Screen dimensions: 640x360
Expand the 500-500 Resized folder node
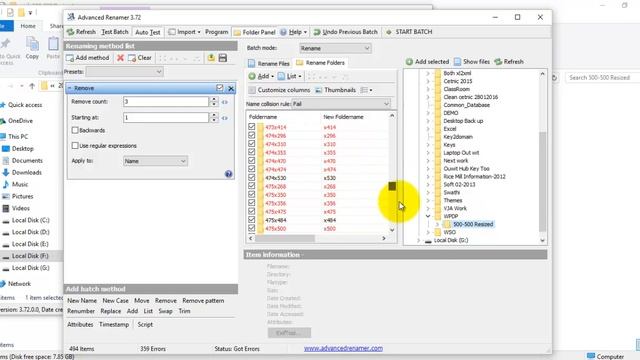click(x=437, y=224)
